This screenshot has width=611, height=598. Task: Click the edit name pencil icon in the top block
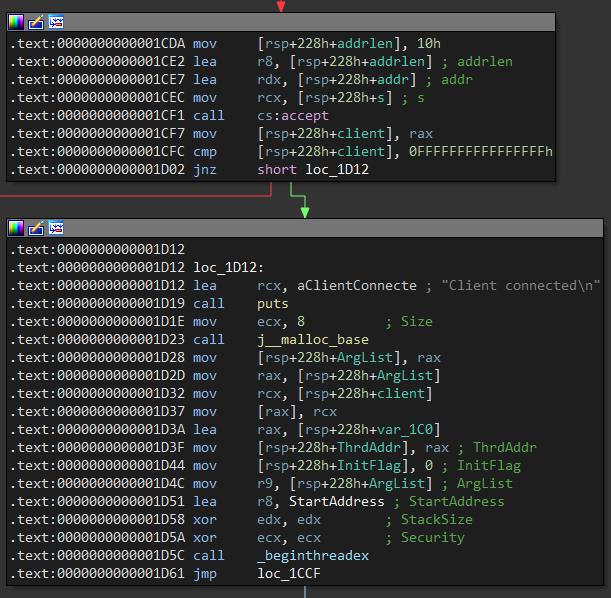[36, 22]
